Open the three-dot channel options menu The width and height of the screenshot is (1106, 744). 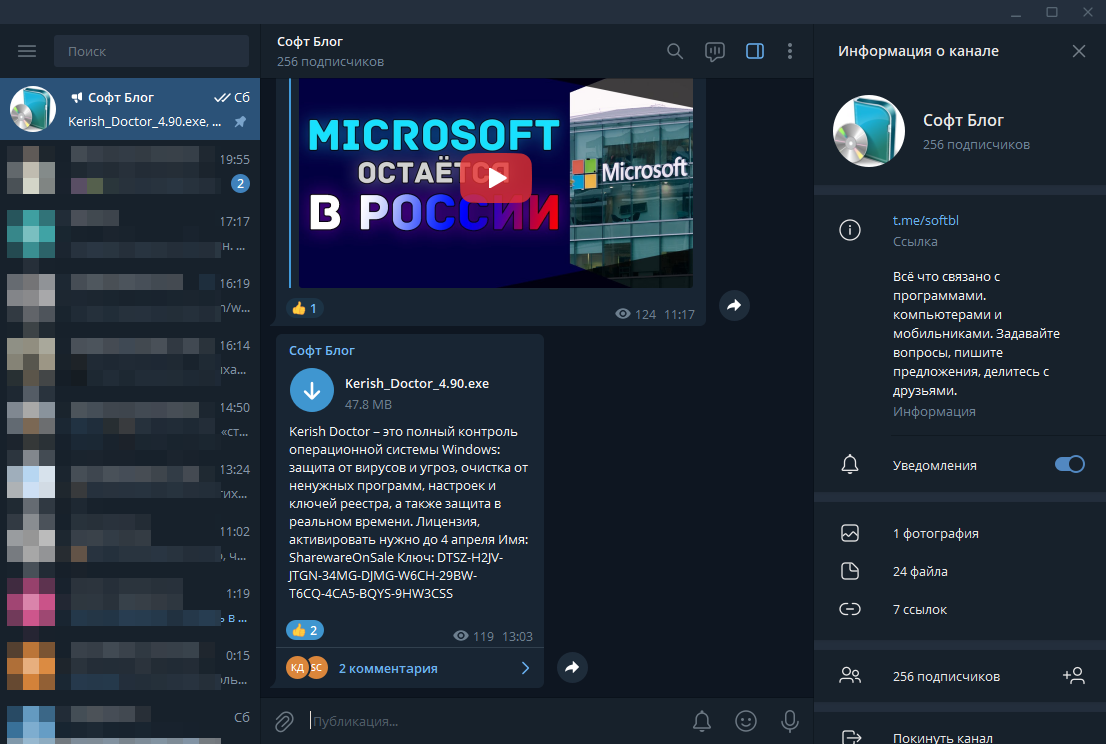coord(790,51)
